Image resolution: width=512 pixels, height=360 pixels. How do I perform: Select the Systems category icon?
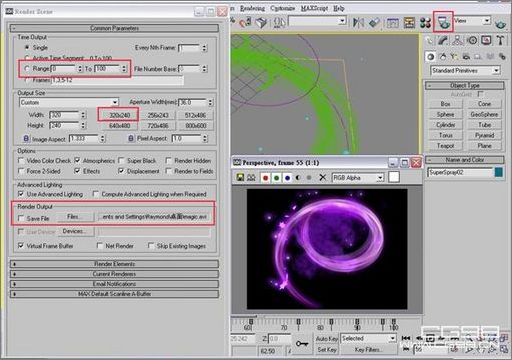click(502, 56)
